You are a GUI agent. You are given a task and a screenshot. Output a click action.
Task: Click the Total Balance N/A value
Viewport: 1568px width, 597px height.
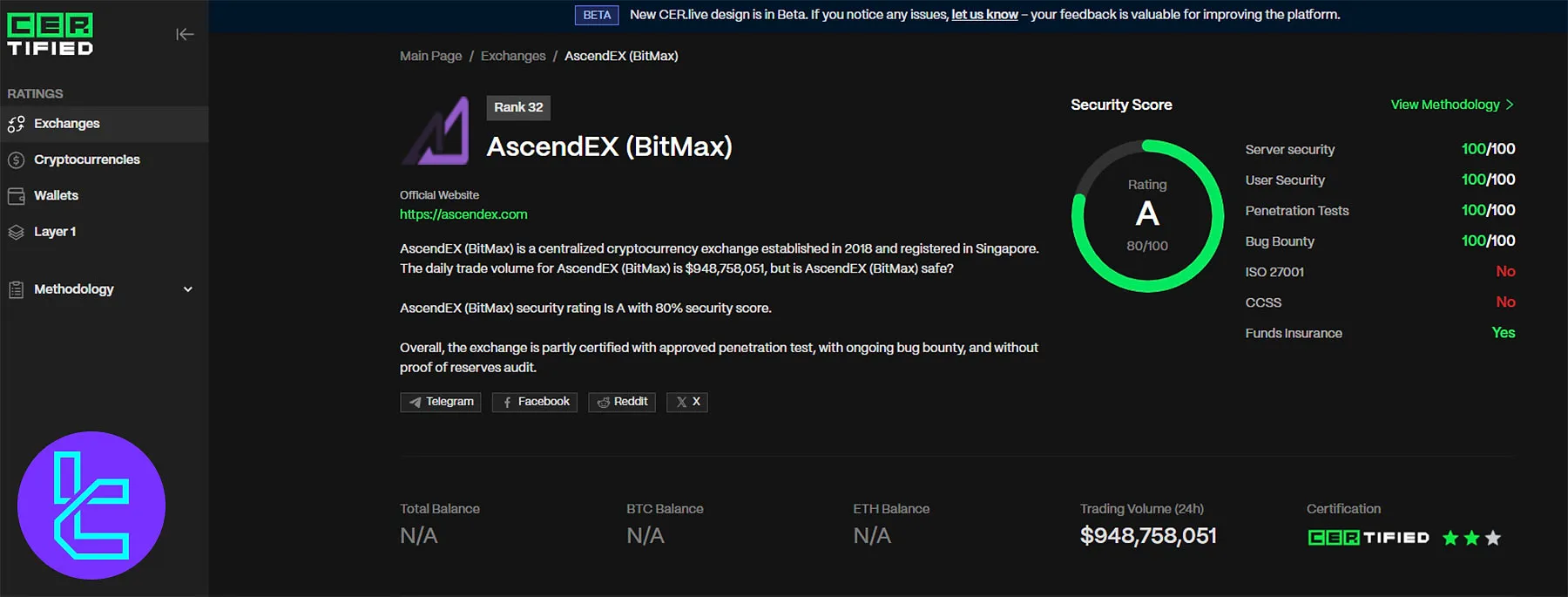[x=419, y=536]
